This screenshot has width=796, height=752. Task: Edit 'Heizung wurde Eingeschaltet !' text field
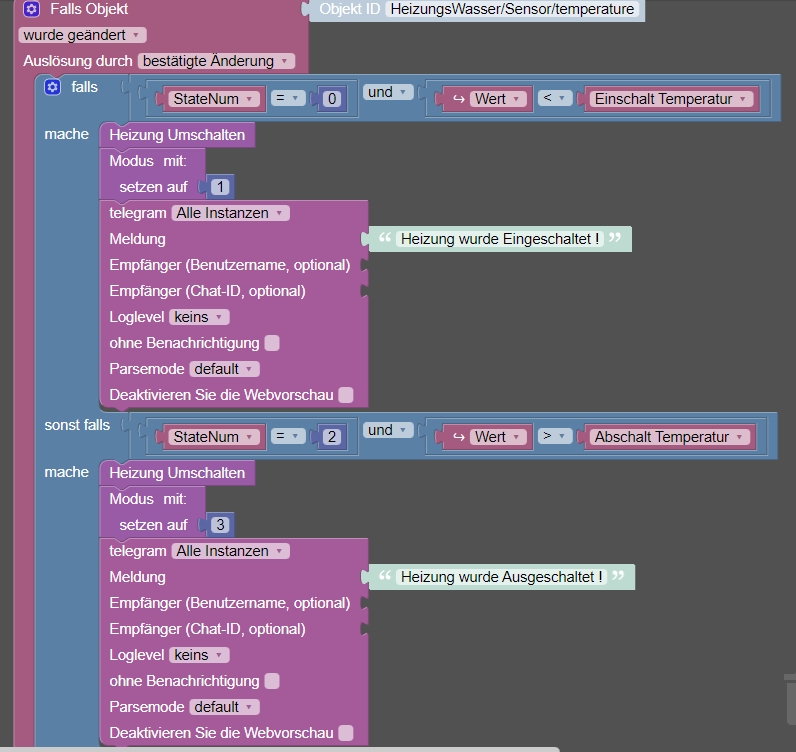(500, 239)
